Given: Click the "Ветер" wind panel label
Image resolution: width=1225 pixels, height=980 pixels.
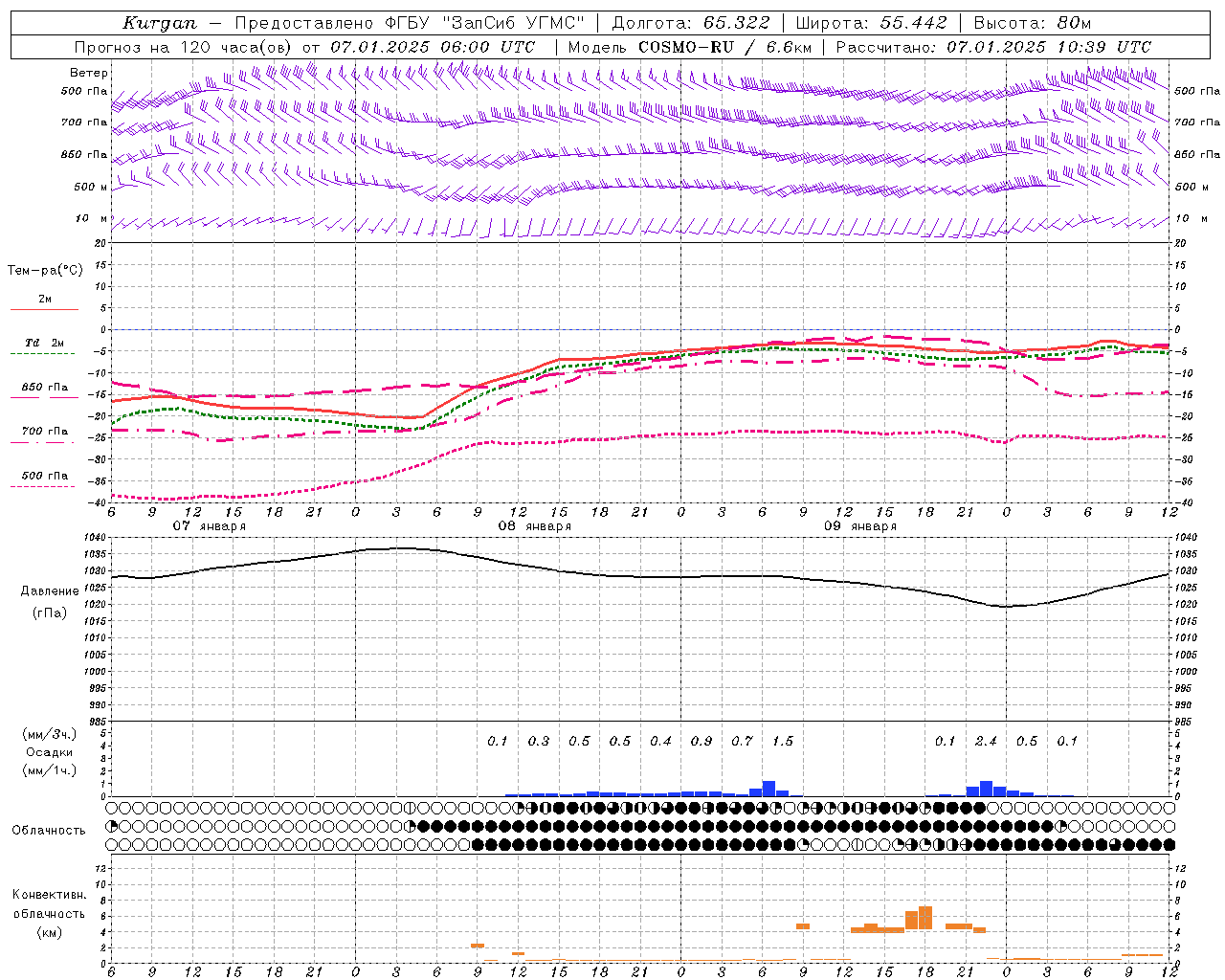Looking at the screenshot, I should point(89,73).
